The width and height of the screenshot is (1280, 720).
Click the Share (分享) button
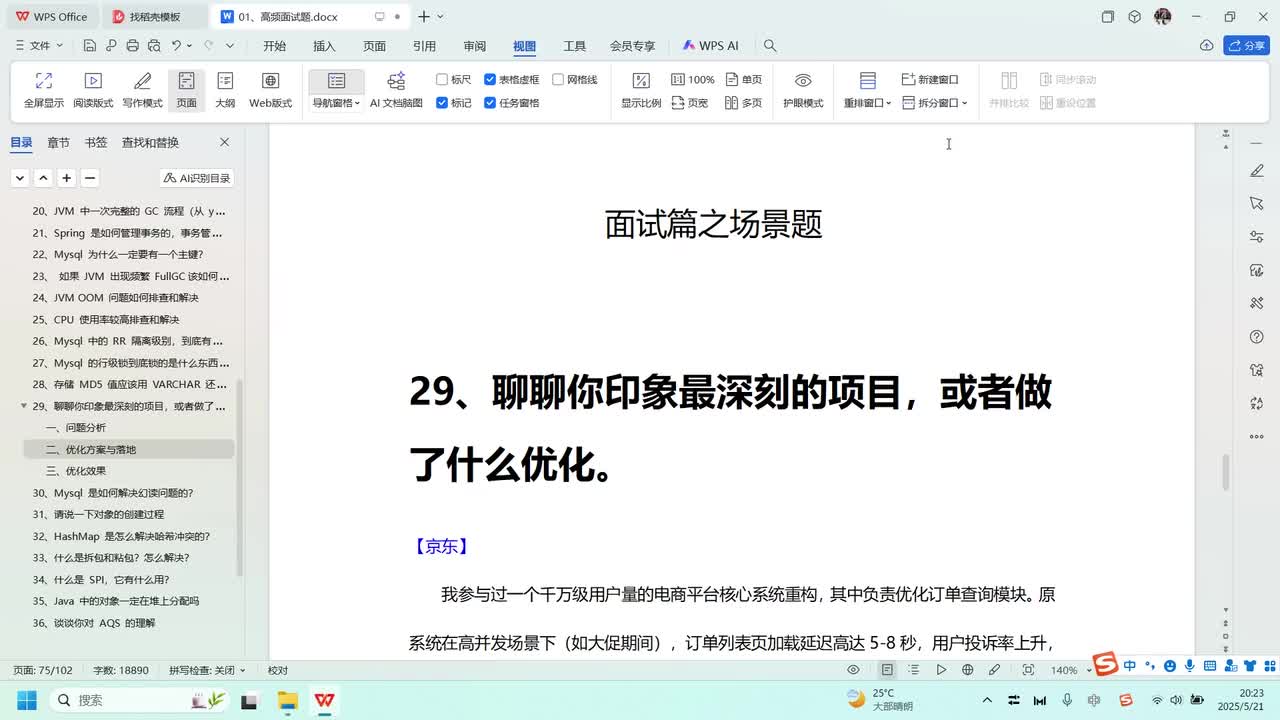click(1247, 45)
